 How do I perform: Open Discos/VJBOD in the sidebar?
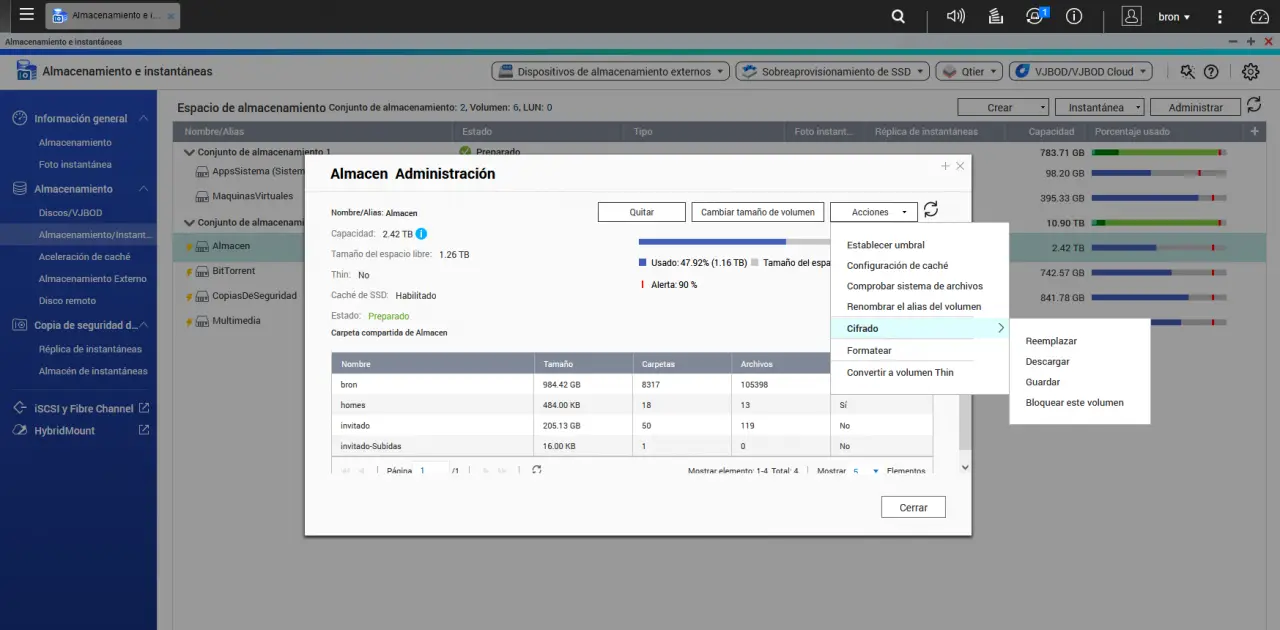70,213
